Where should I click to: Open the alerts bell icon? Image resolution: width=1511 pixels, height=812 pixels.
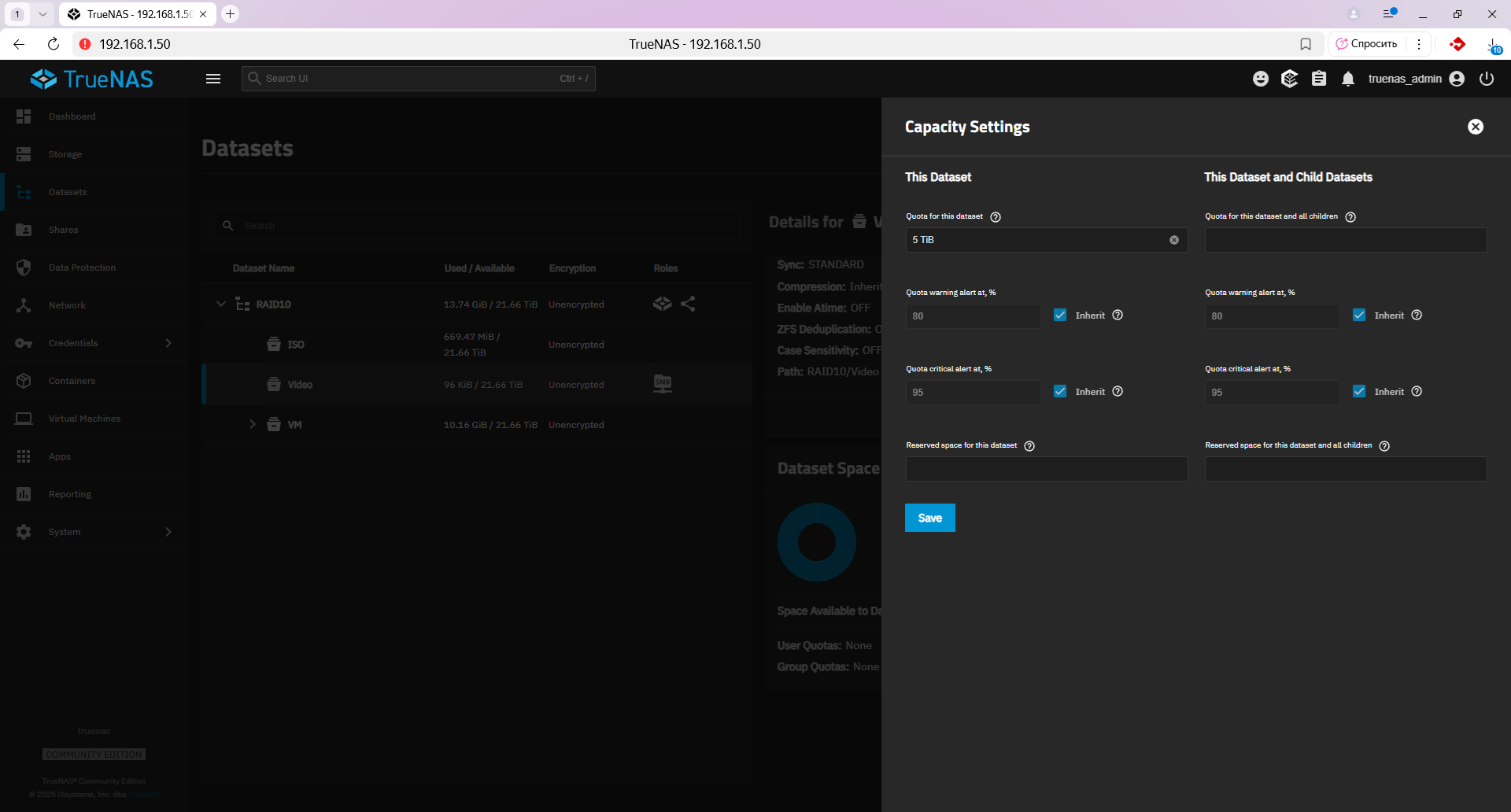click(x=1348, y=79)
